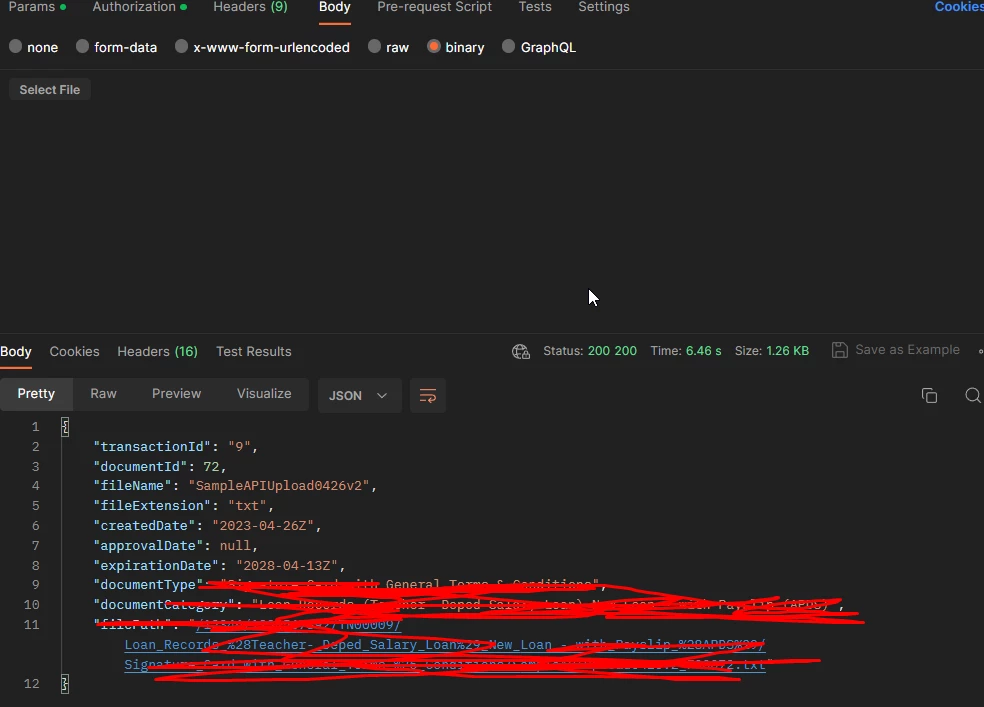Viewport: 984px width, 707px height.
Task: Collapse the JSON object at line 1
Action: [65, 427]
